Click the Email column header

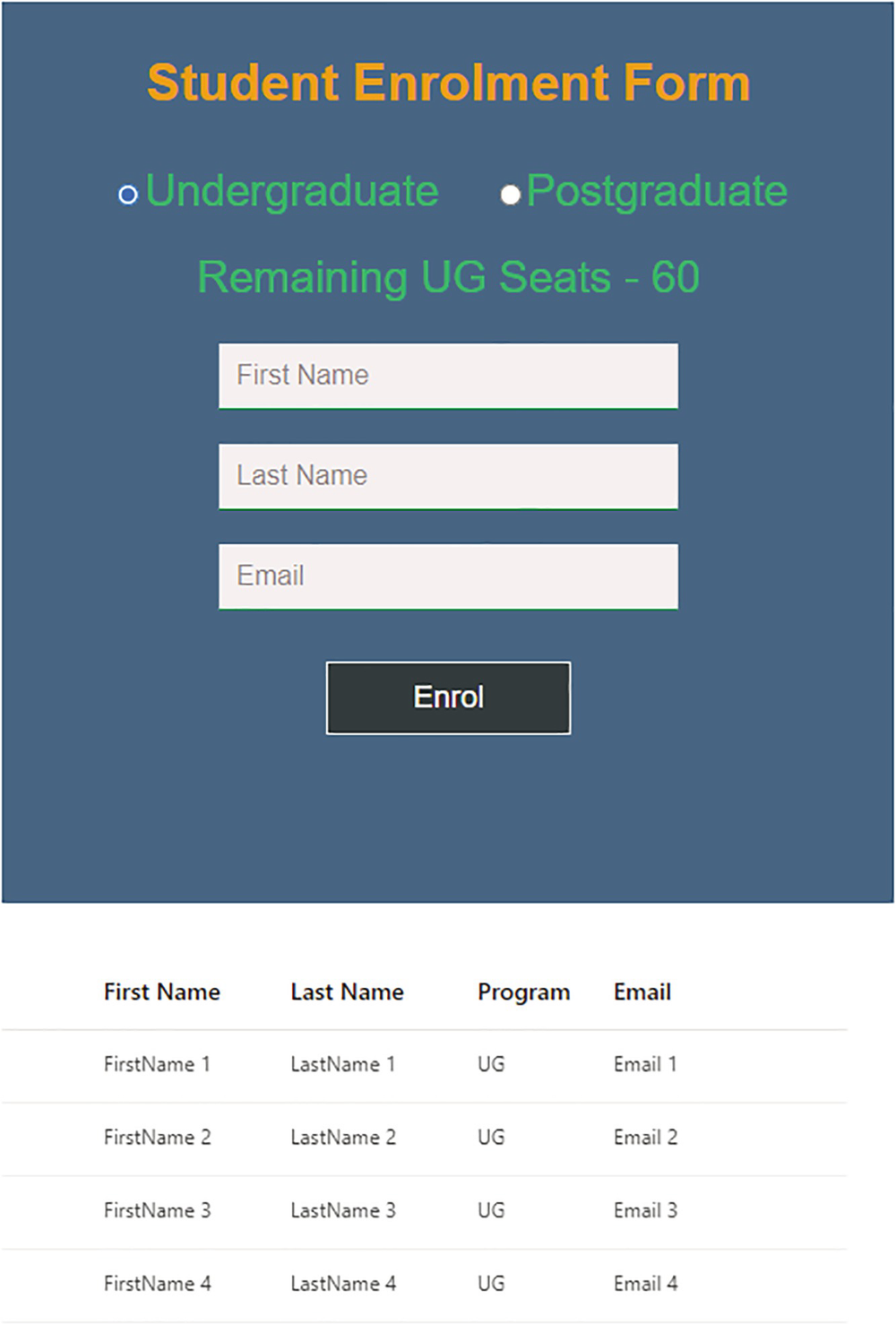[642, 992]
